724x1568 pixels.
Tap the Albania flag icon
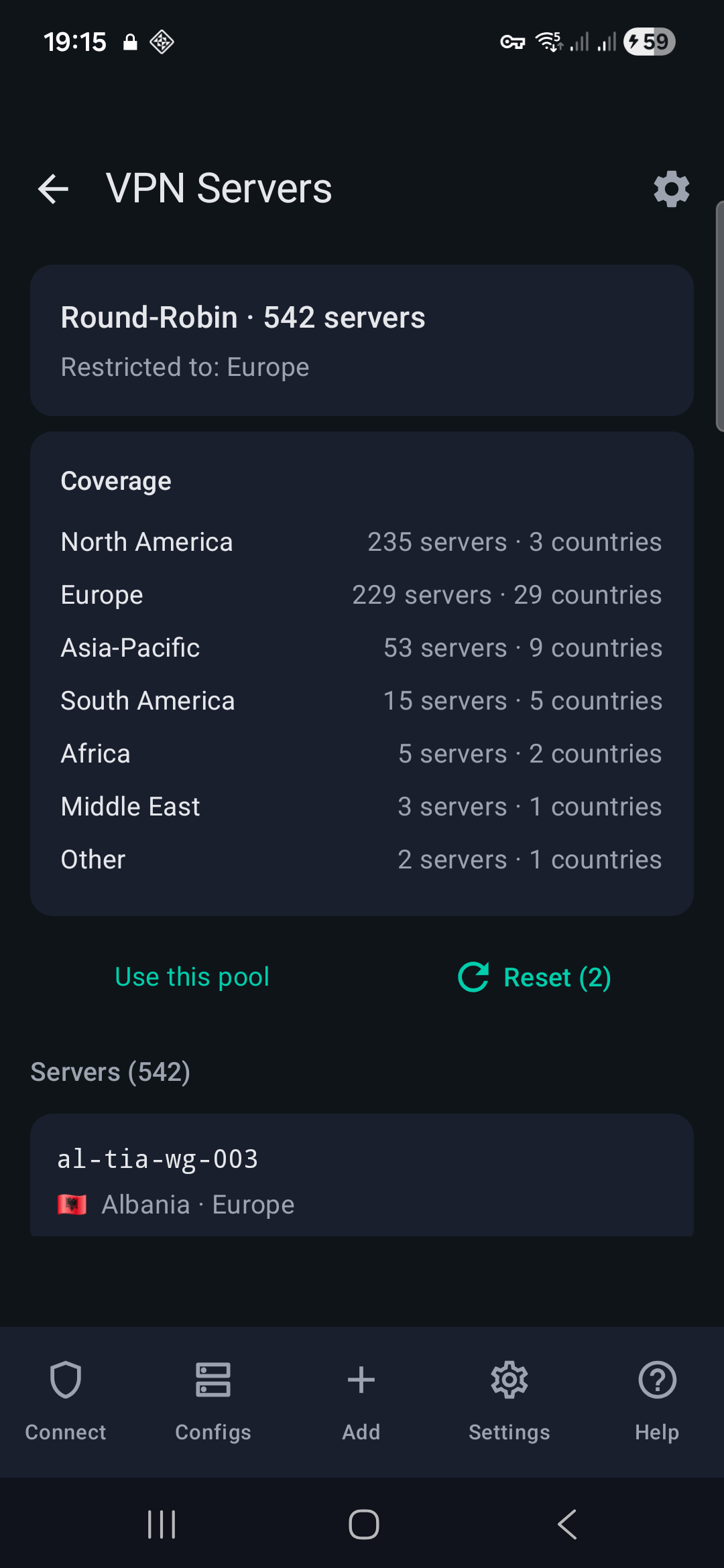click(x=72, y=1205)
